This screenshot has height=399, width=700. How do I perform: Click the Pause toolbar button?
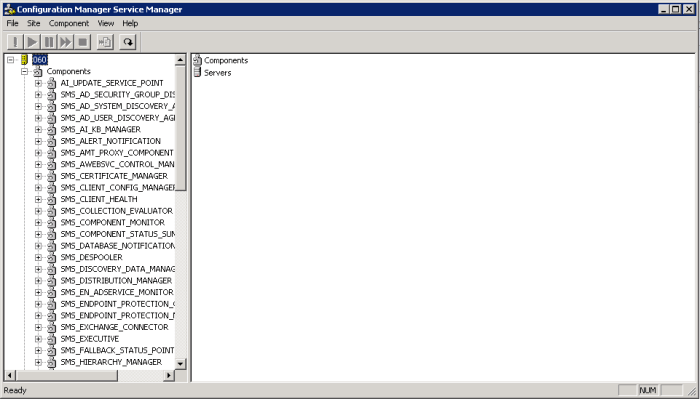coord(49,42)
